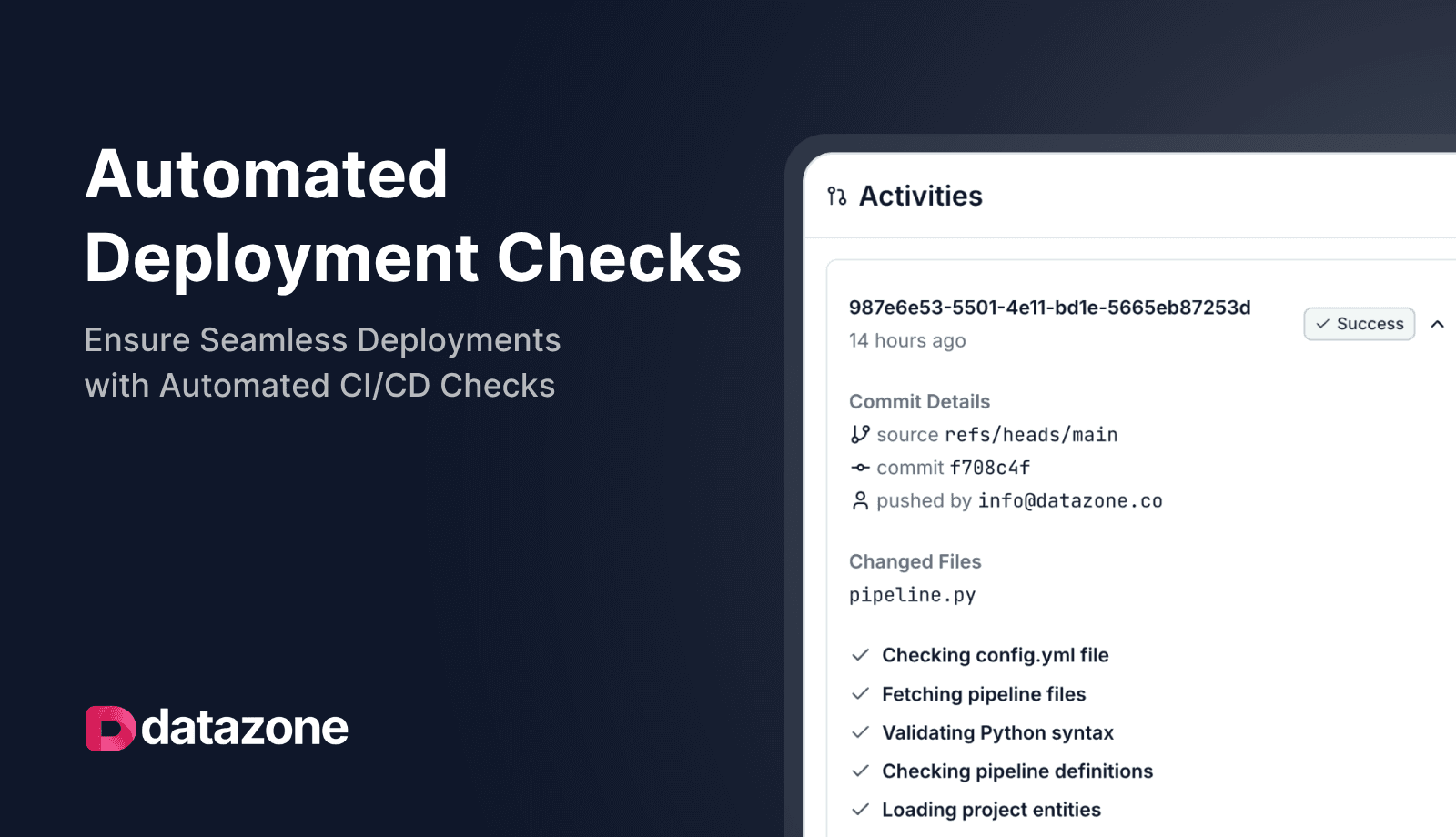
Task: Click checkmark beside Fetching pipeline files
Action: click(x=860, y=694)
